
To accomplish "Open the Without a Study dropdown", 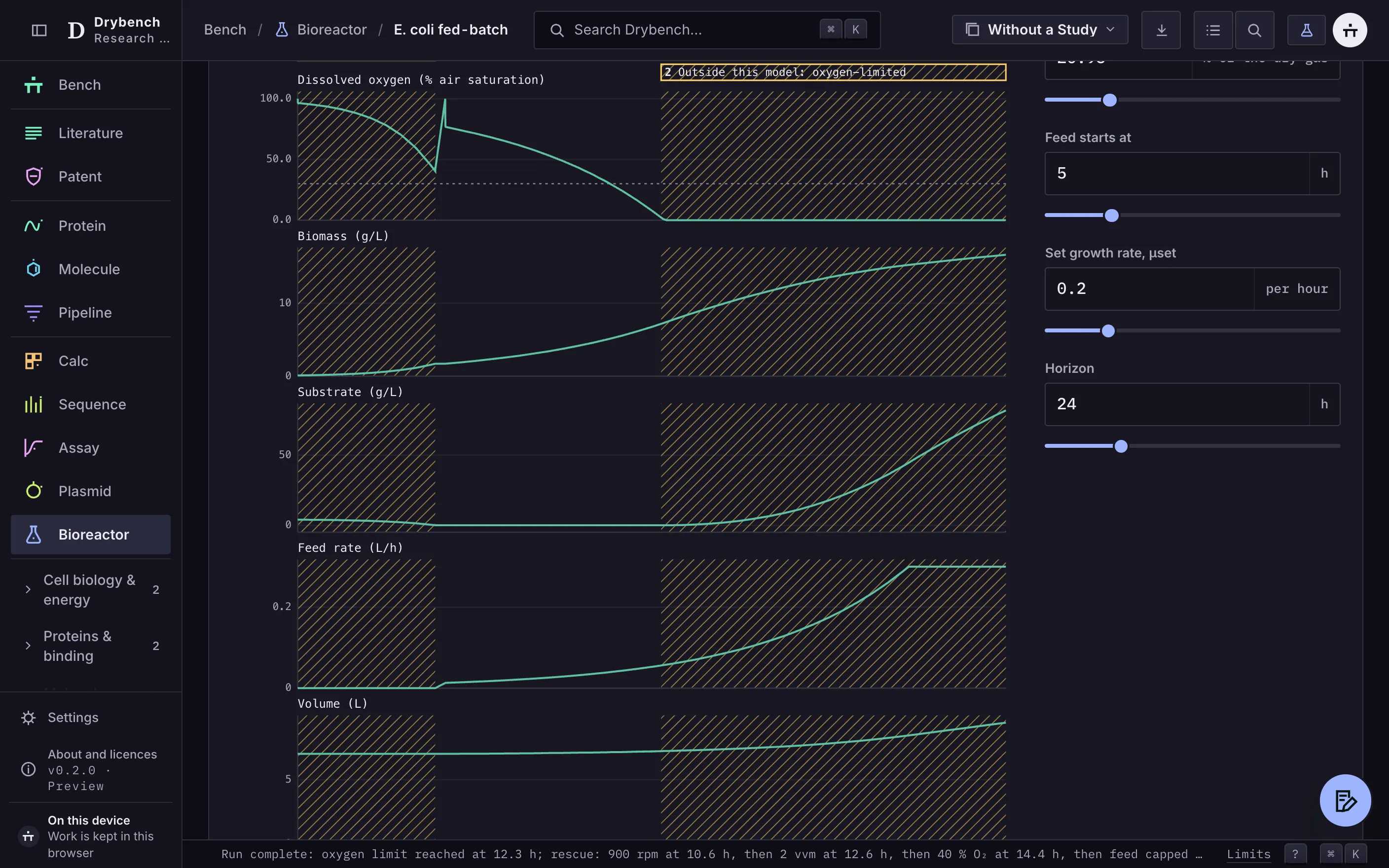I will pyautogui.click(x=1040, y=30).
